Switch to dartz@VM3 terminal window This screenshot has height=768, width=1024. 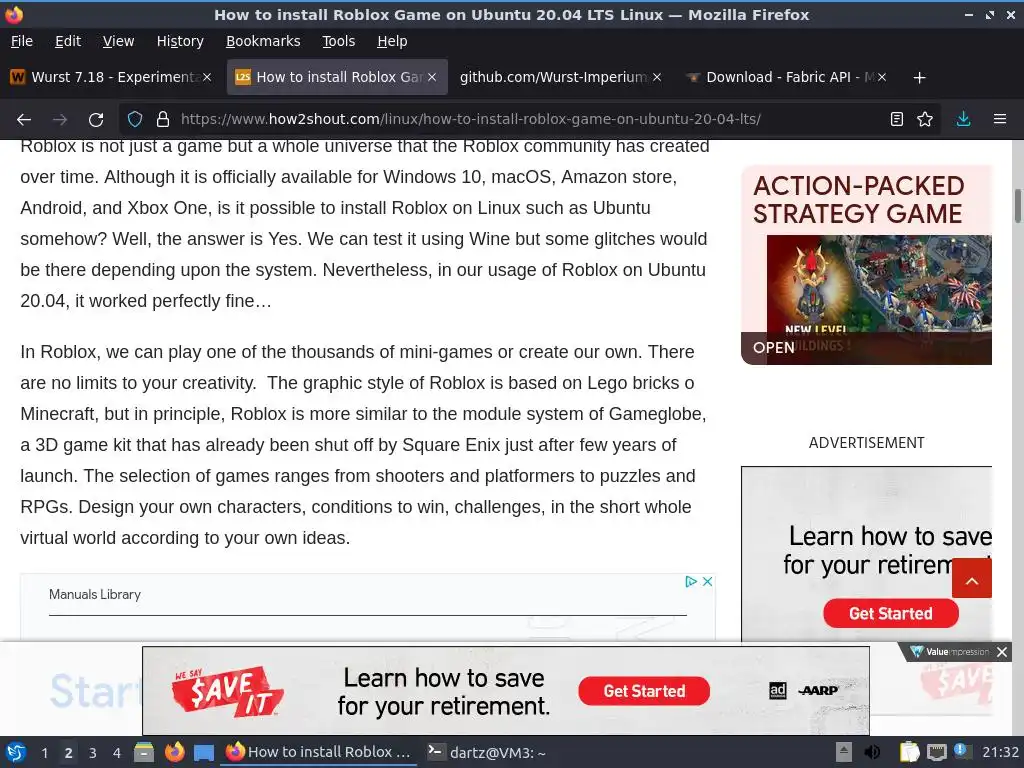click(x=487, y=752)
